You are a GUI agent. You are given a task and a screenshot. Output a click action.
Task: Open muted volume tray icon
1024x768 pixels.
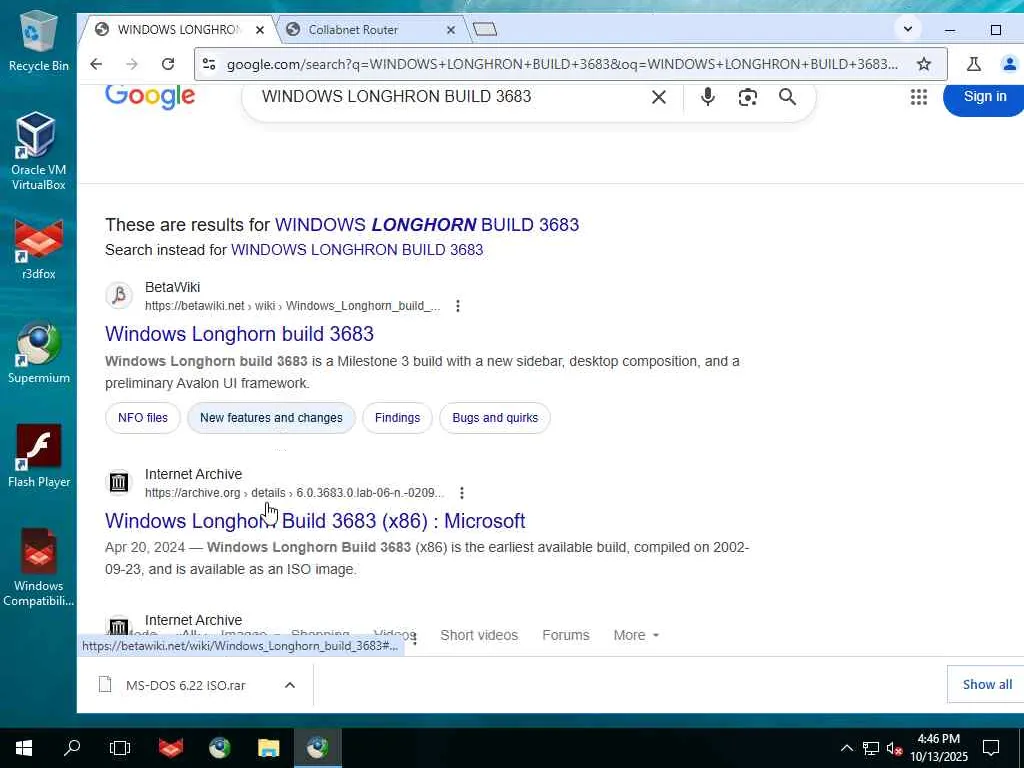[895, 748]
